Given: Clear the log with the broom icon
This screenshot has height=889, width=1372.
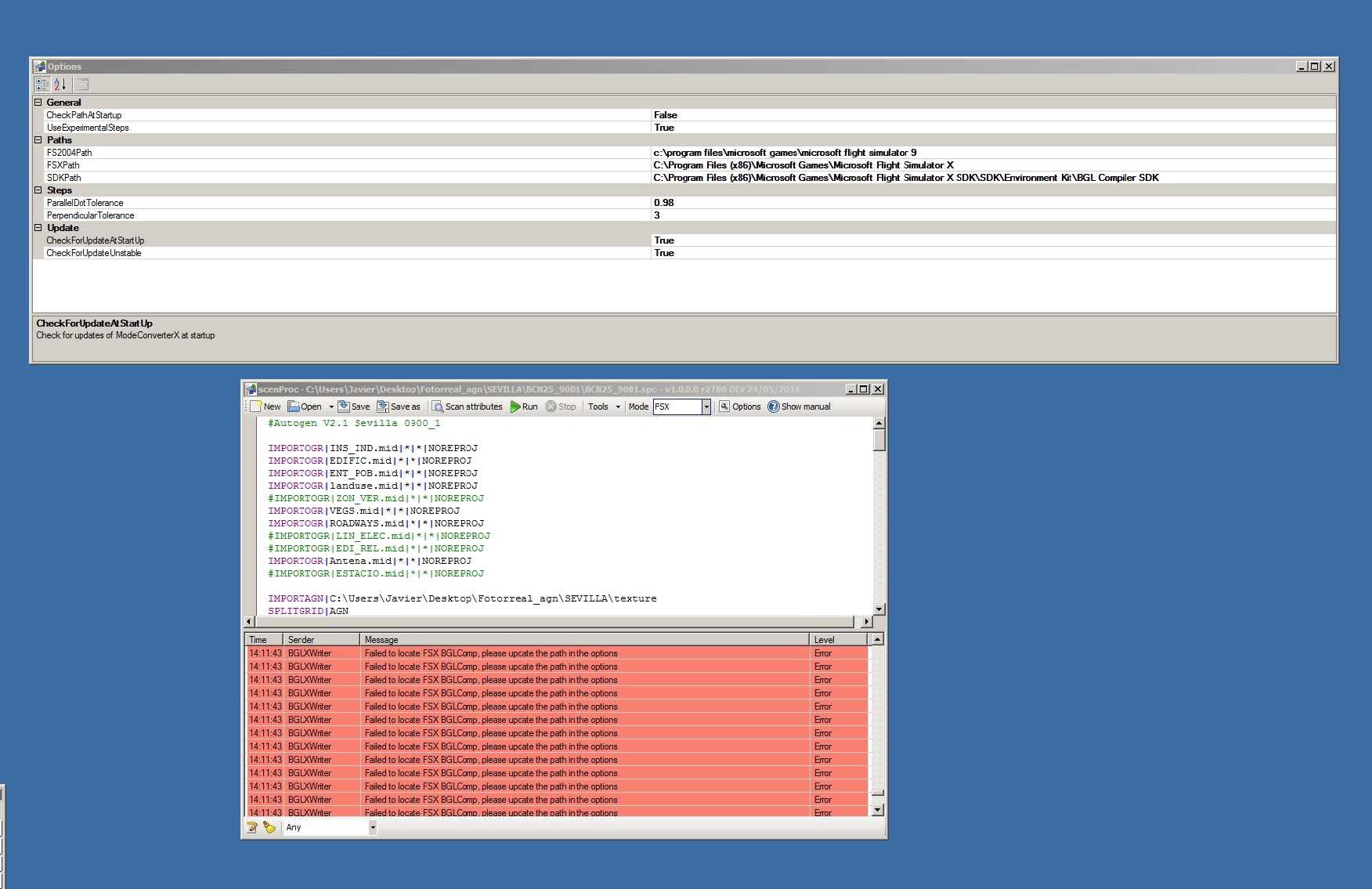Looking at the screenshot, I should coord(269,827).
